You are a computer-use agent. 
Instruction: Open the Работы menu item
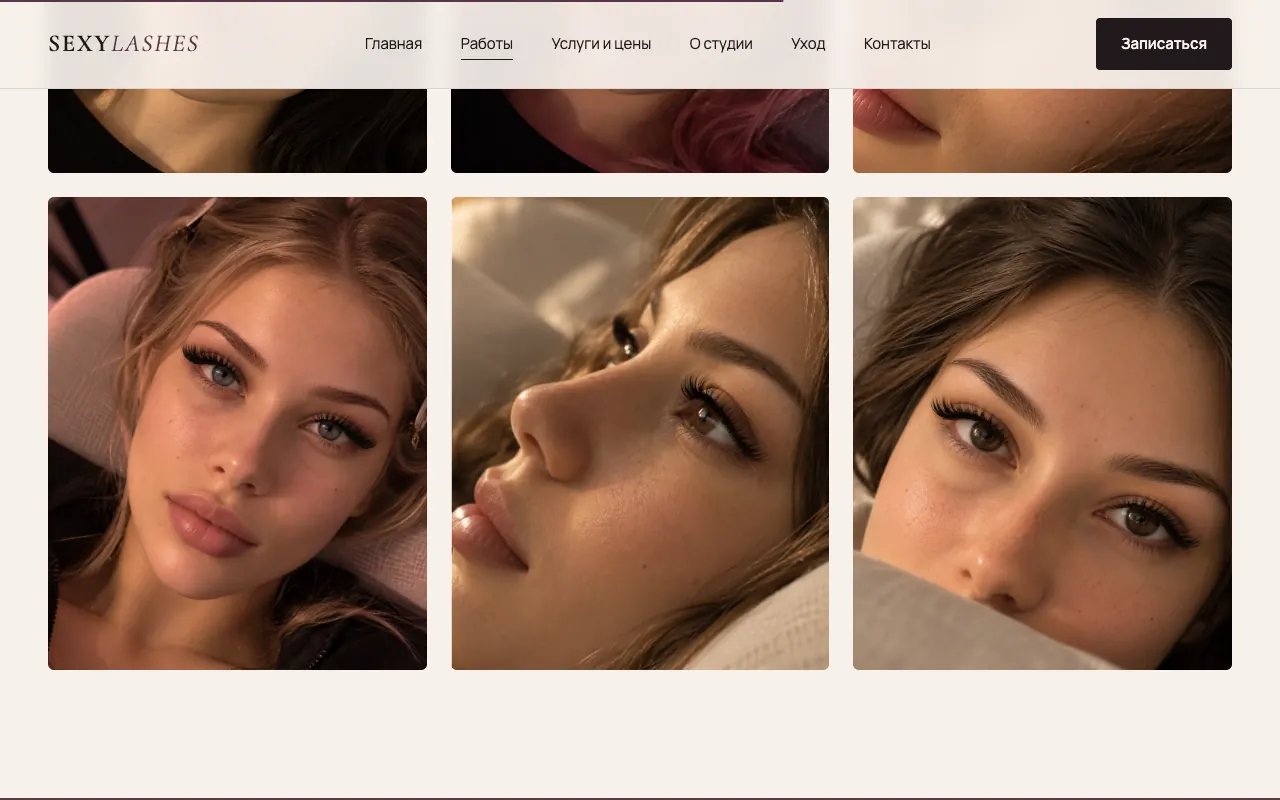click(x=487, y=44)
